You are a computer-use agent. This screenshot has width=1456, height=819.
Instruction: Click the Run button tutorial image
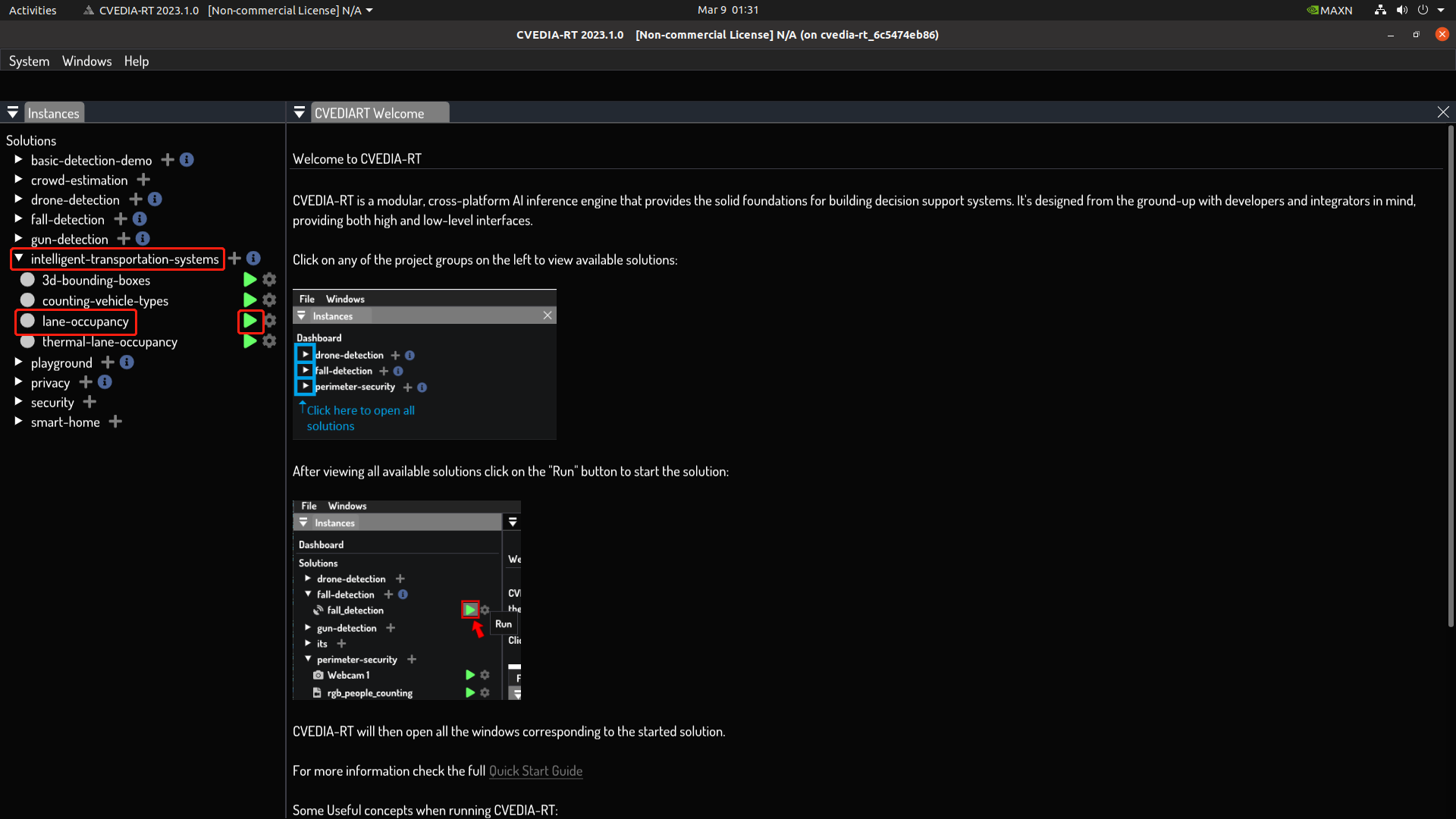tap(406, 600)
